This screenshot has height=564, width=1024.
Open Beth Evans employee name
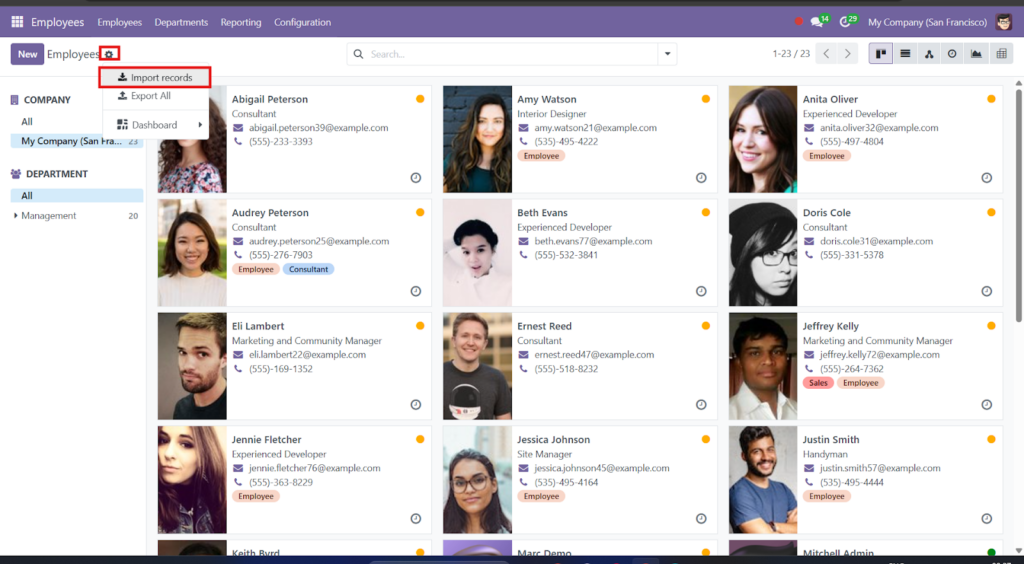(x=542, y=213)
